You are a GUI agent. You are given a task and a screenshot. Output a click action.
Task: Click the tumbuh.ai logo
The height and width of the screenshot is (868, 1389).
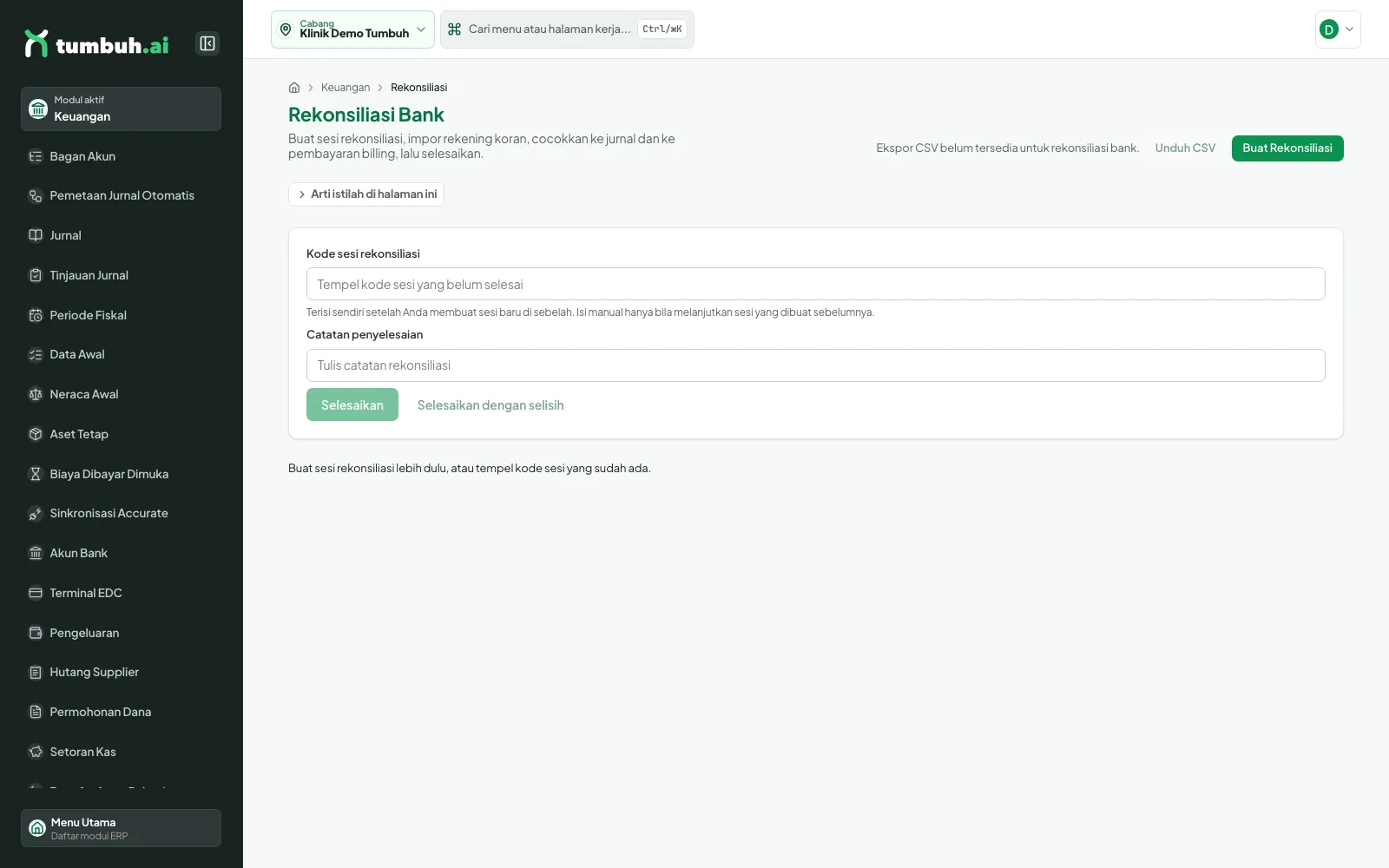[x=96, y=43]
